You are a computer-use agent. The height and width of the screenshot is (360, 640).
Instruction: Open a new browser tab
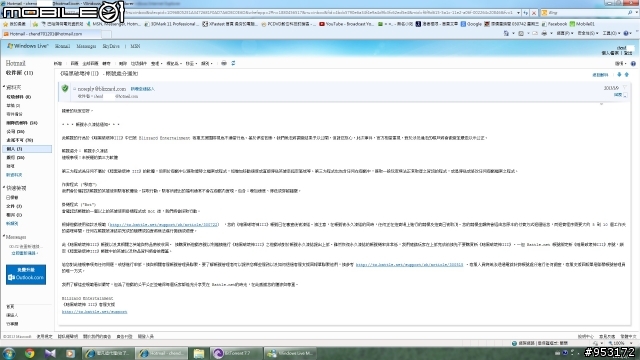[106, 34]
